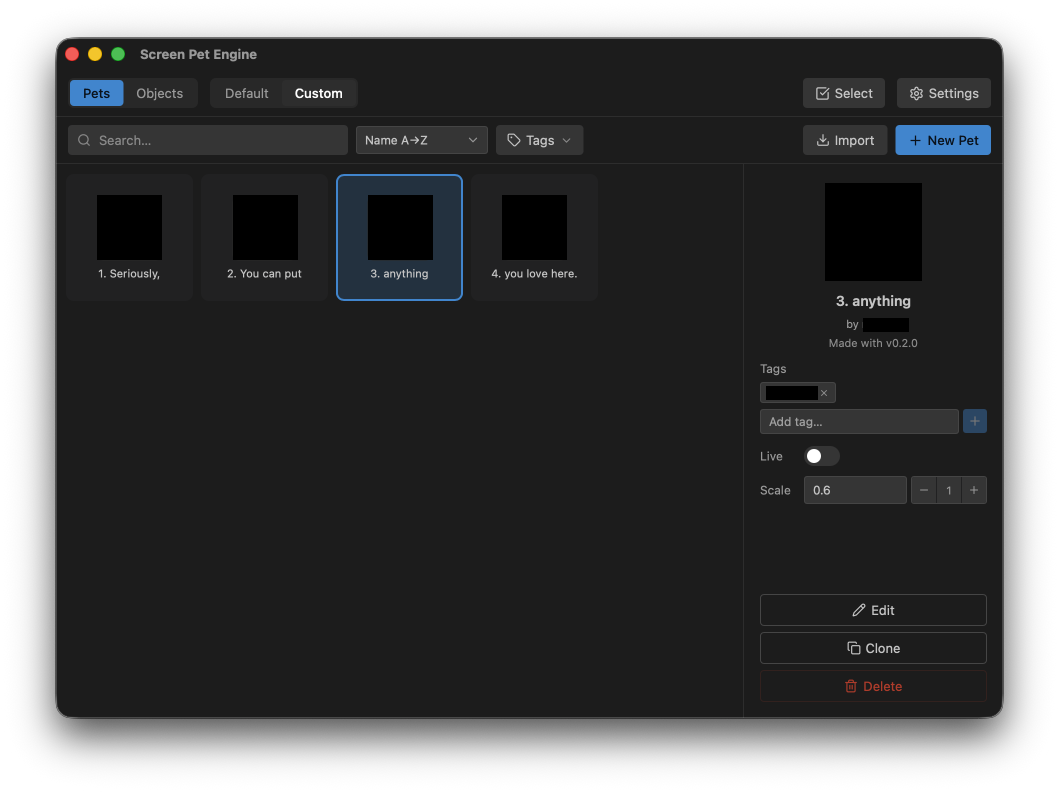Select the '4. you love here.' pet thumbnail
This screenshot has width=1059, height=792.
(x=534, y=227)
